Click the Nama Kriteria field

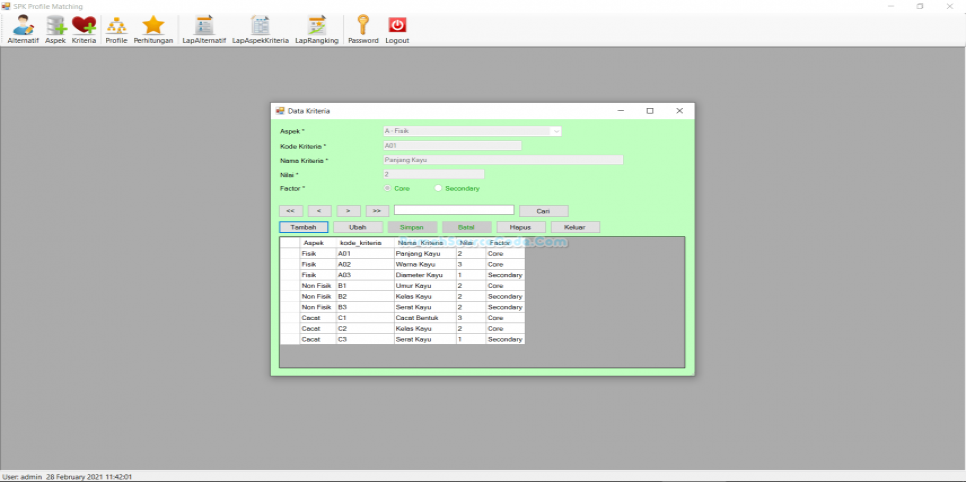[503, 160]
